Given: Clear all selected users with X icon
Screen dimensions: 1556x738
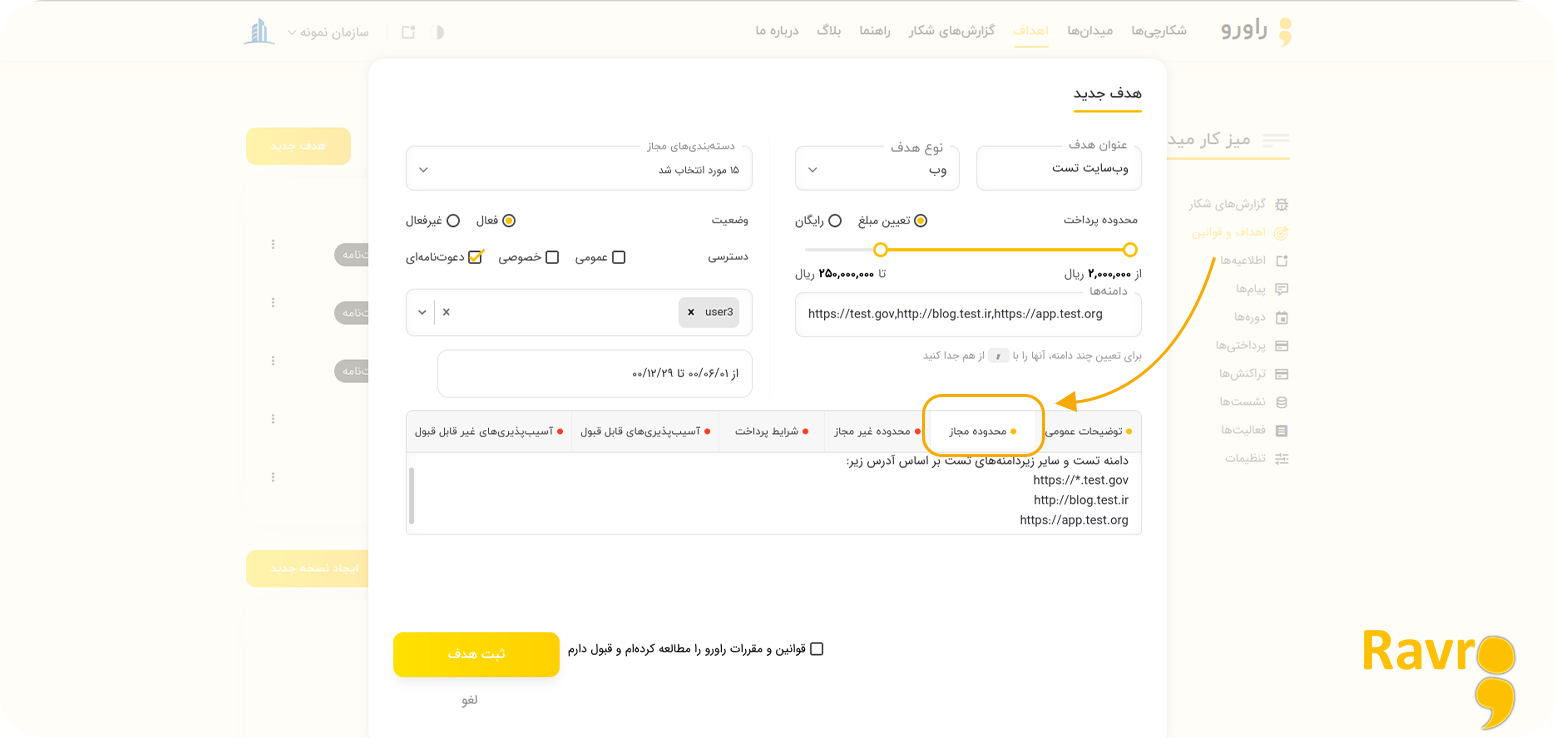Looking at the screenshot, I should 446,312.
